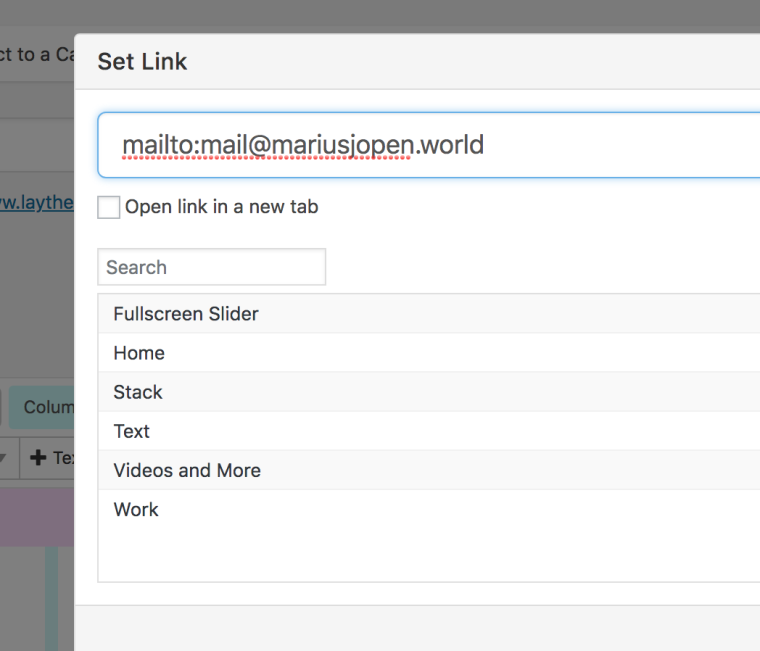Focus the mailto link URL field
Viewport: 760px width, 651px height.
(x=430, y=145)
